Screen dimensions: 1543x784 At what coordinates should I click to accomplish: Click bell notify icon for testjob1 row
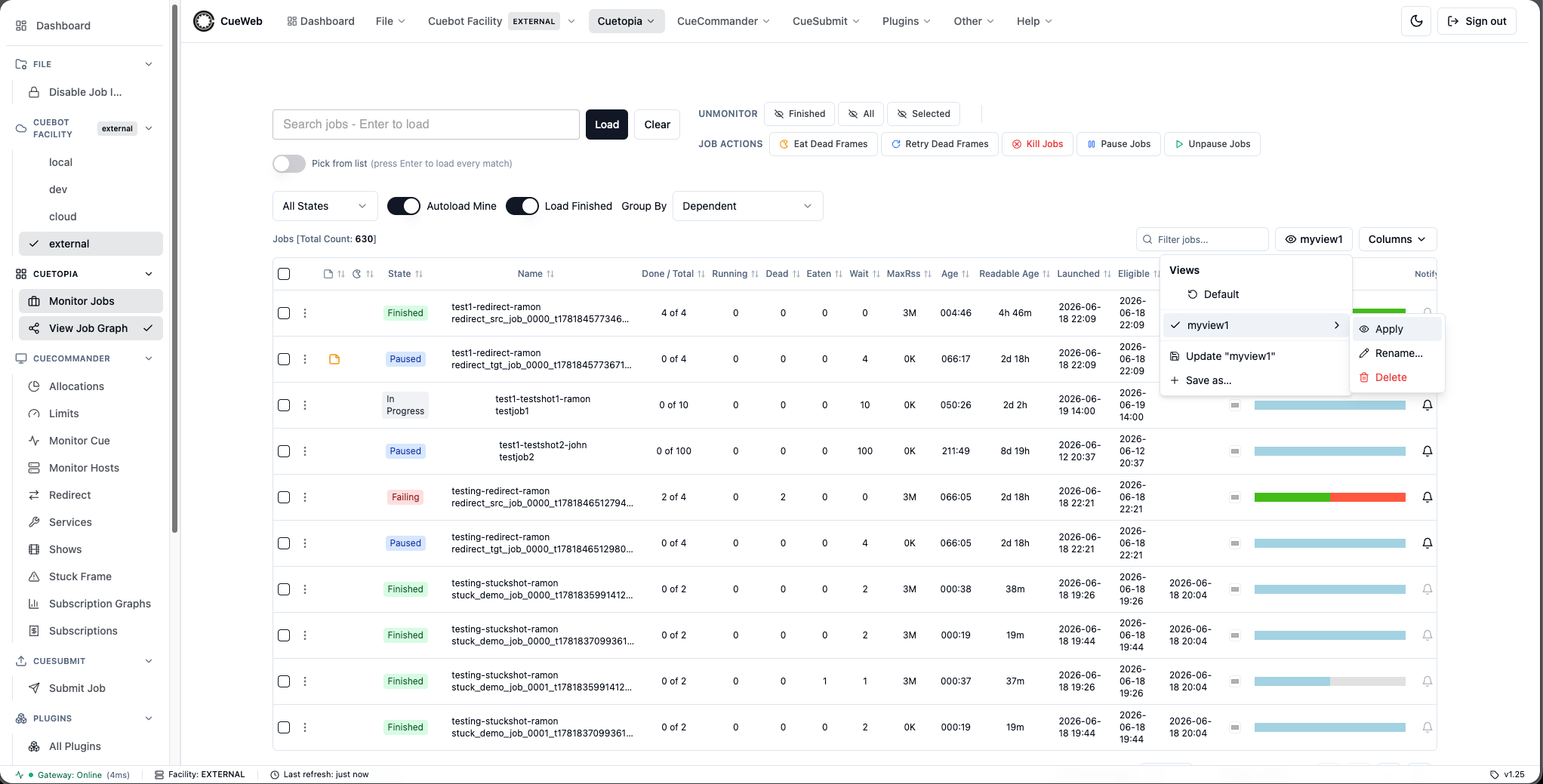1428,405
